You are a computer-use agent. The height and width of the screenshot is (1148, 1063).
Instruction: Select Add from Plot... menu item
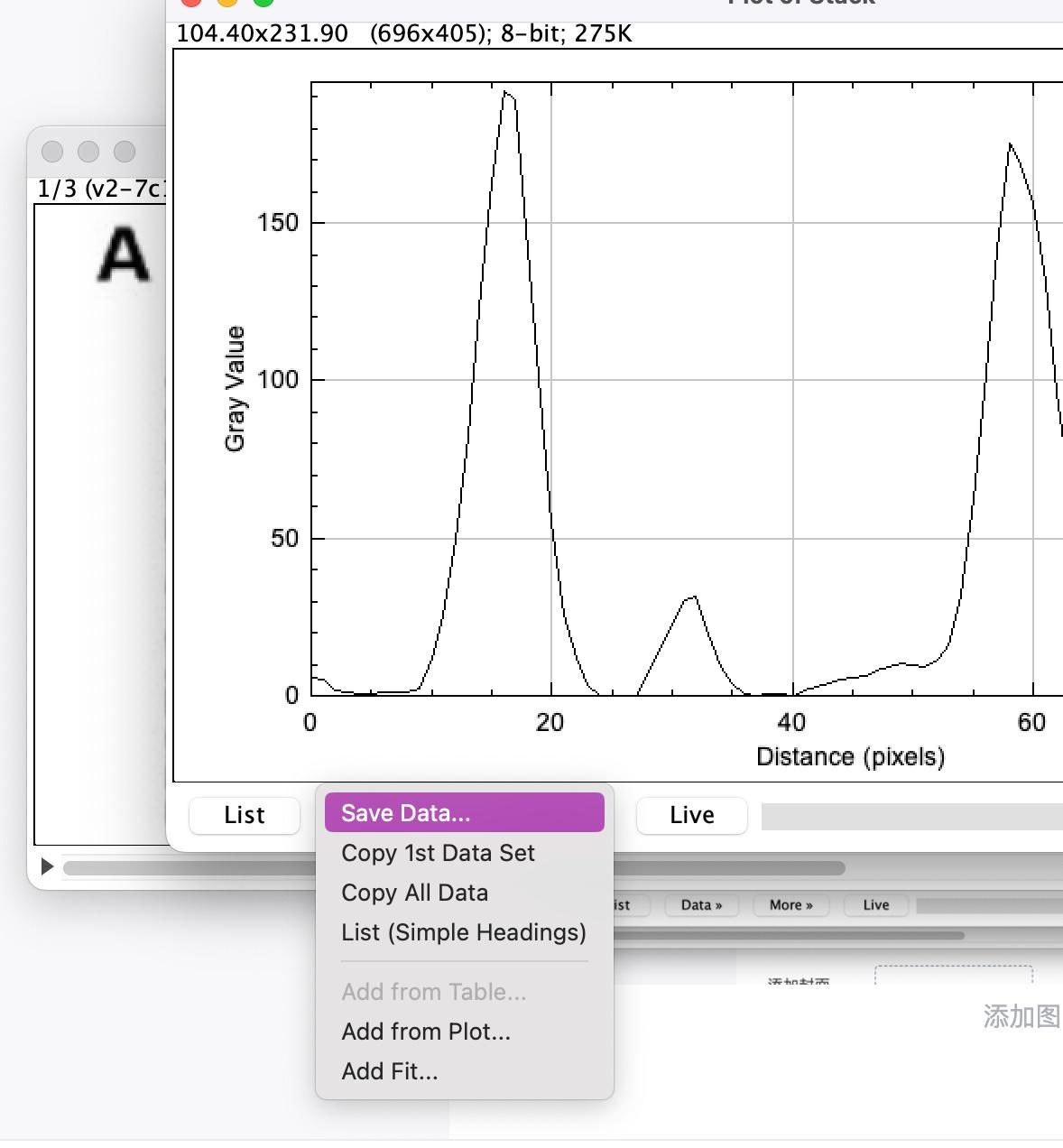click(425, 1032)
